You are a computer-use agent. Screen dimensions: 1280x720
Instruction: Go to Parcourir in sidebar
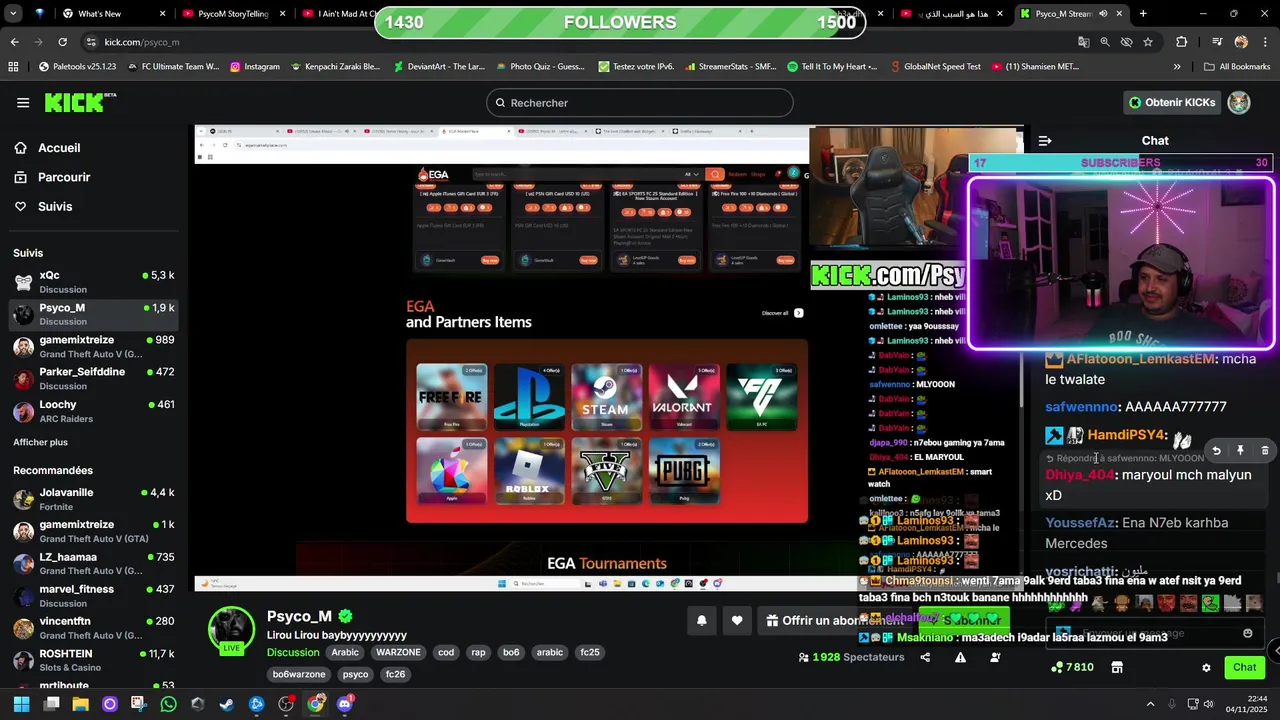pos(64,177)
